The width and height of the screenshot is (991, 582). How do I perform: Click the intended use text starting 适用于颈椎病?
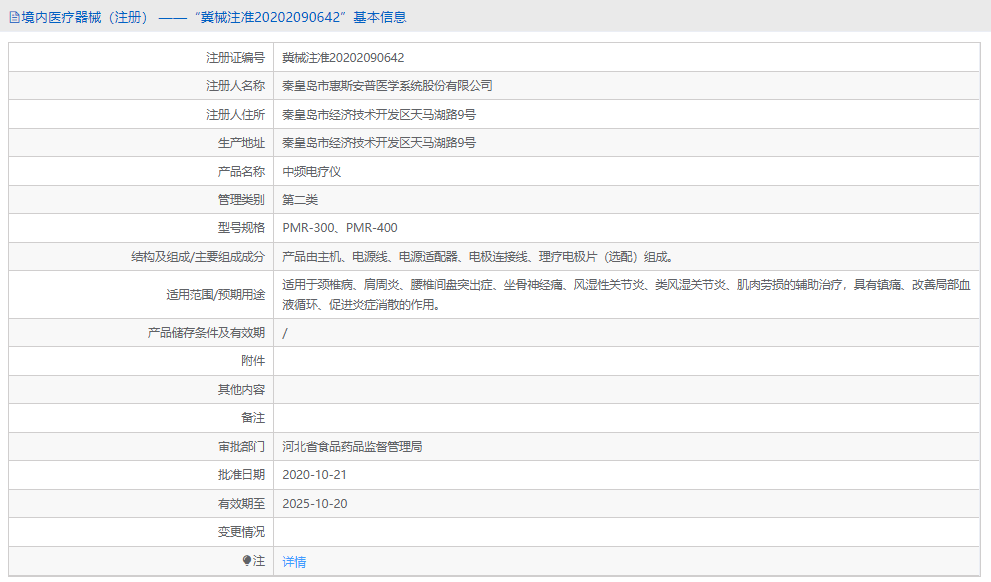pos(626,294)
